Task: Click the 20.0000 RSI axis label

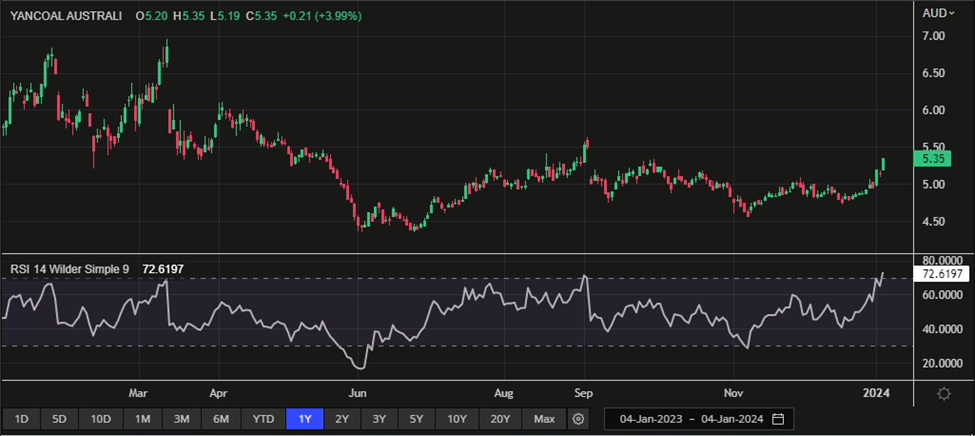Action: click(942, 364)
